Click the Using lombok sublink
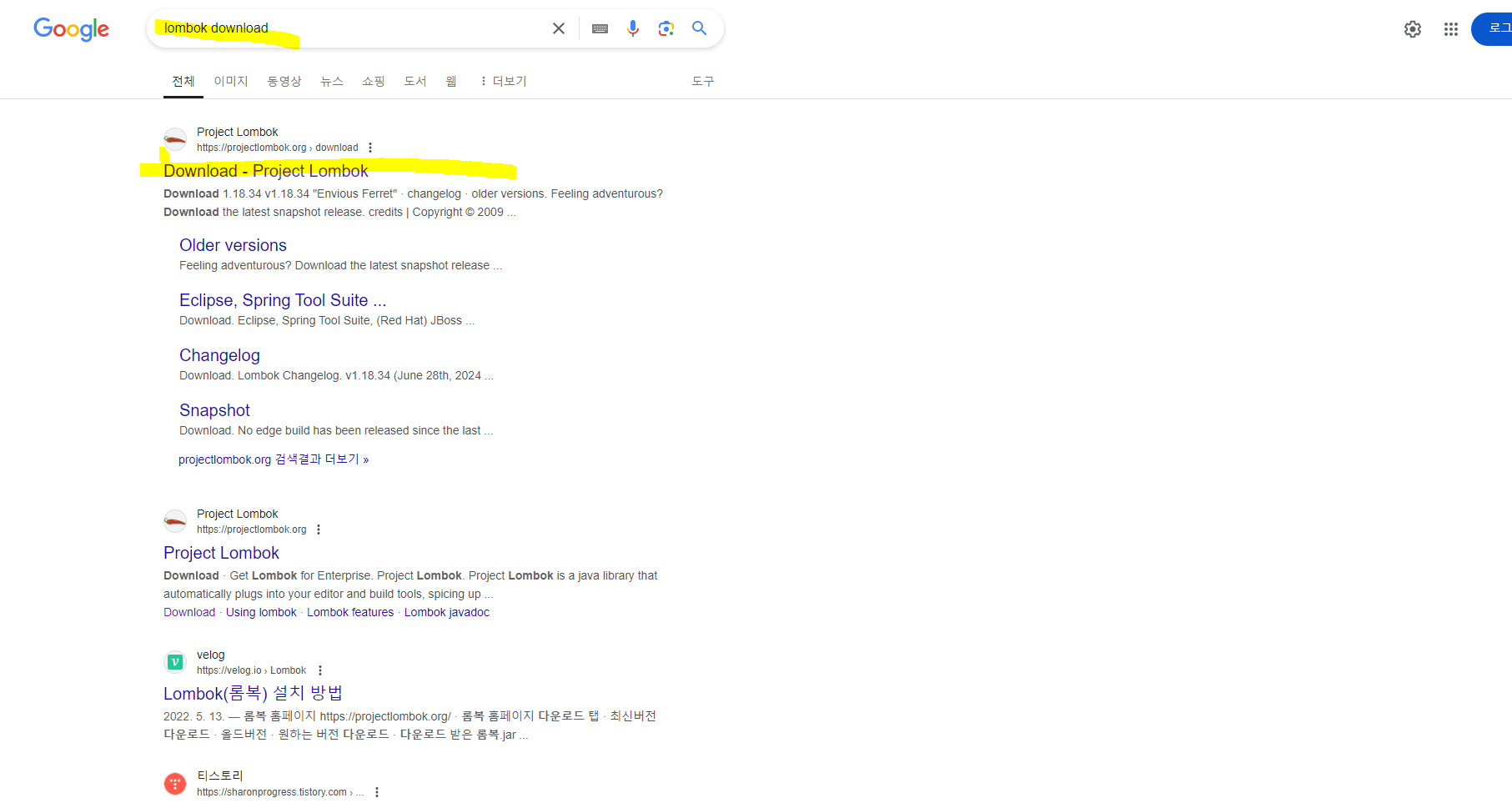The height and width of the screenshot is (803, 1512). [261, 612]
